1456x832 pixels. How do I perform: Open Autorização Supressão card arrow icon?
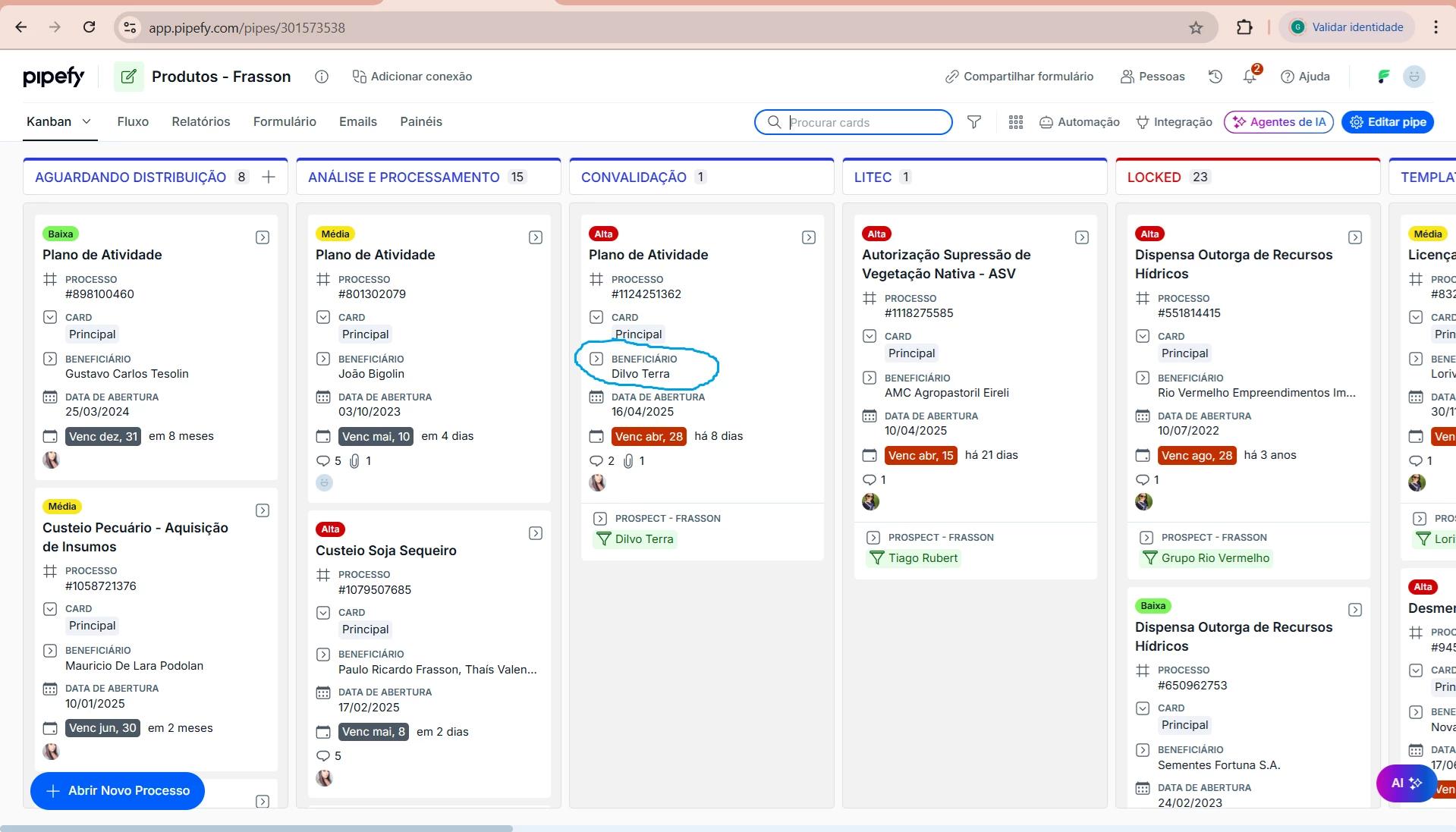click(x=1082, y=237)
